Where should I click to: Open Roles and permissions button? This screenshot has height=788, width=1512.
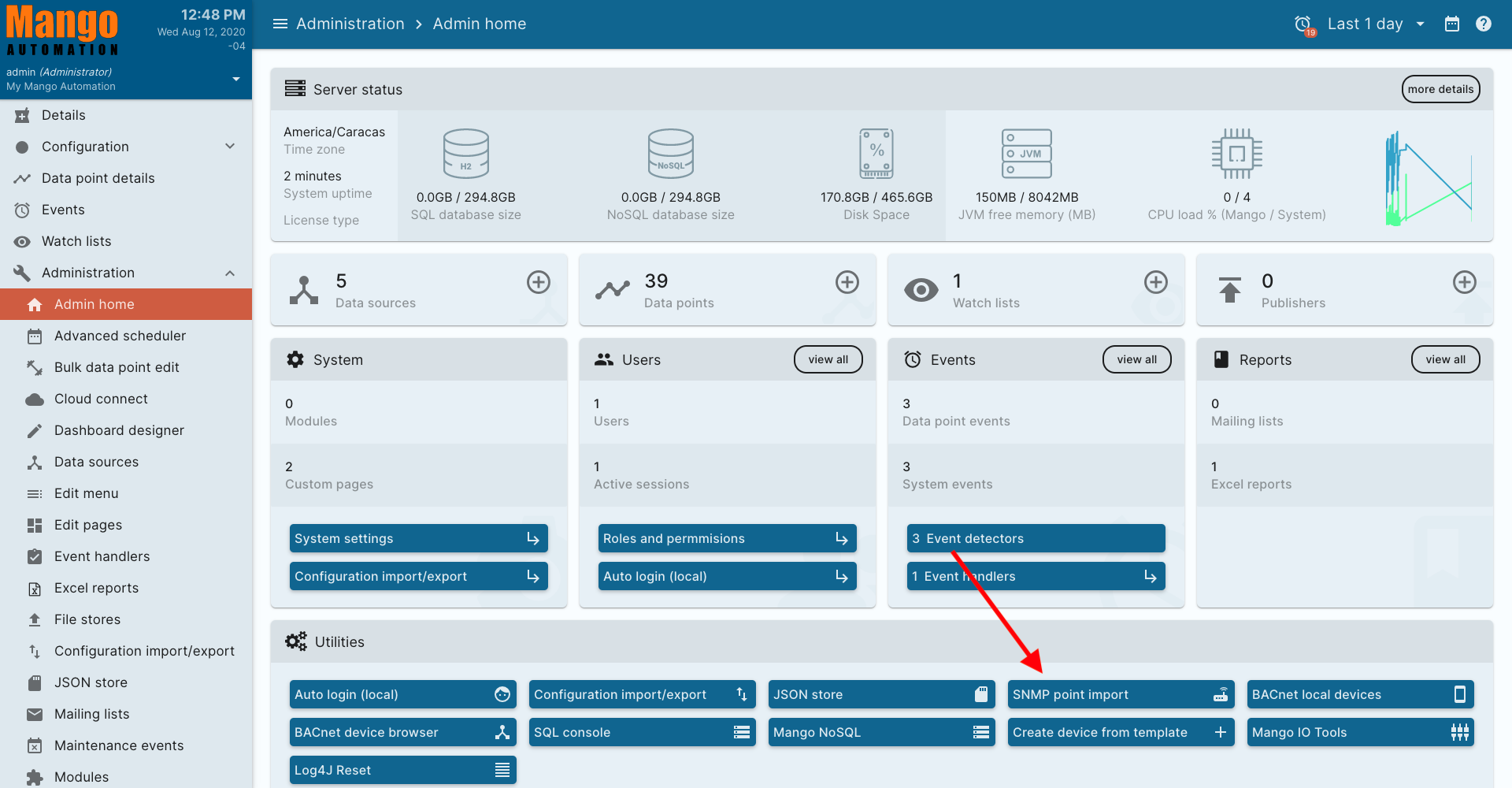[x=728, y=538]
